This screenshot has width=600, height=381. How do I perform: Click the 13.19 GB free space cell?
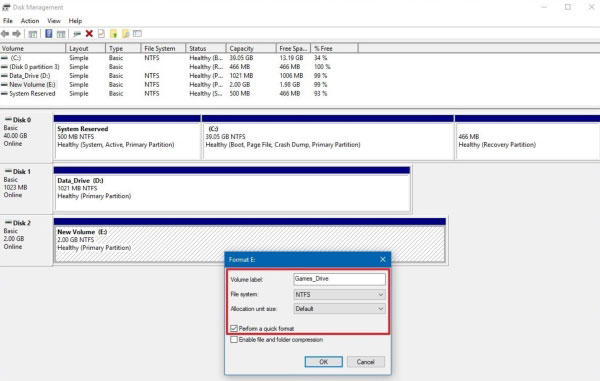(x=291, y=58)
